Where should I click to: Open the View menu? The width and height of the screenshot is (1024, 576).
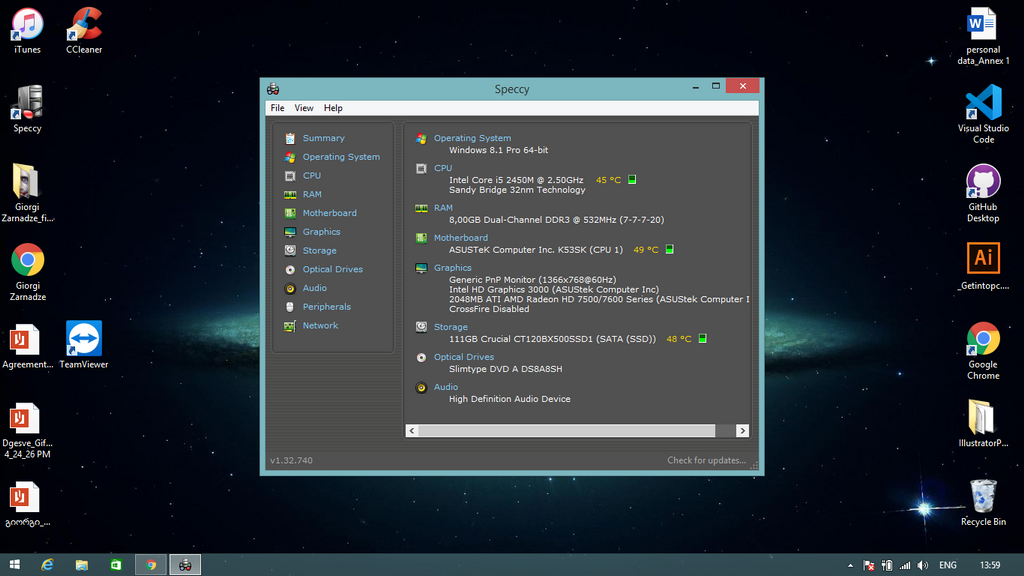coord(304,108)
